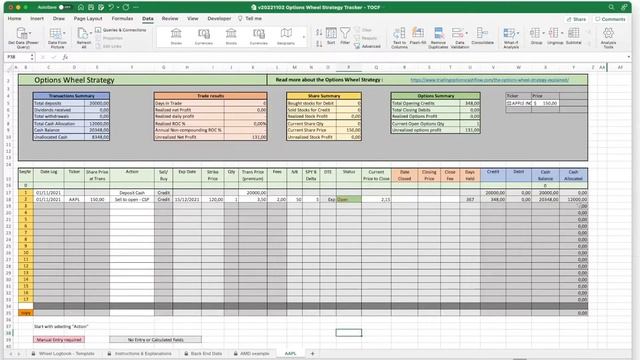Viewport: 640px width, 360px height.
Task: Select the 'Manual Entry required' legend cell
Action: [59, 340]
